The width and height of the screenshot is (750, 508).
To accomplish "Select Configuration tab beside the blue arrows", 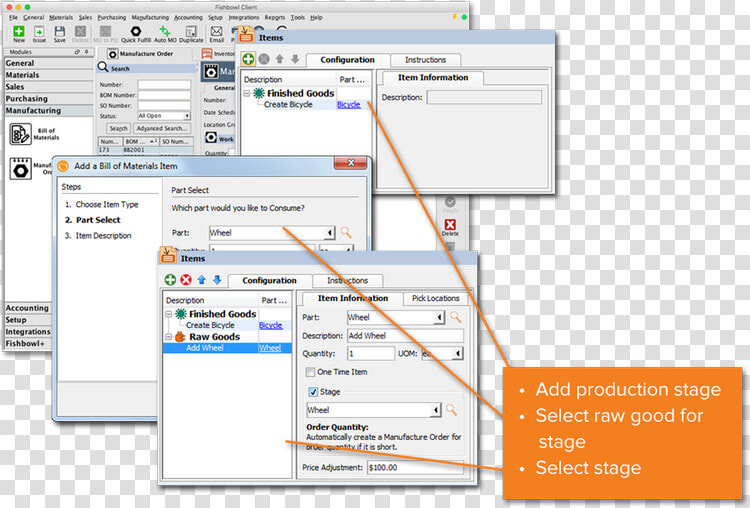I will click(269, 280).
